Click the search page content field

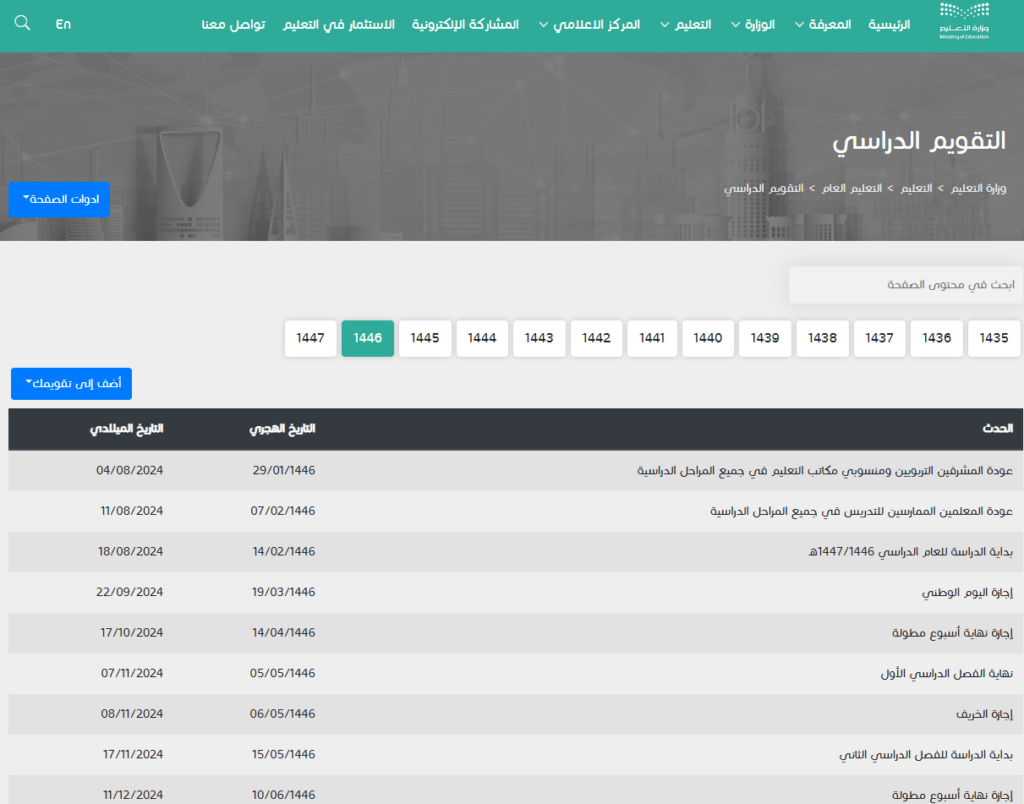[x=905, y=285]
